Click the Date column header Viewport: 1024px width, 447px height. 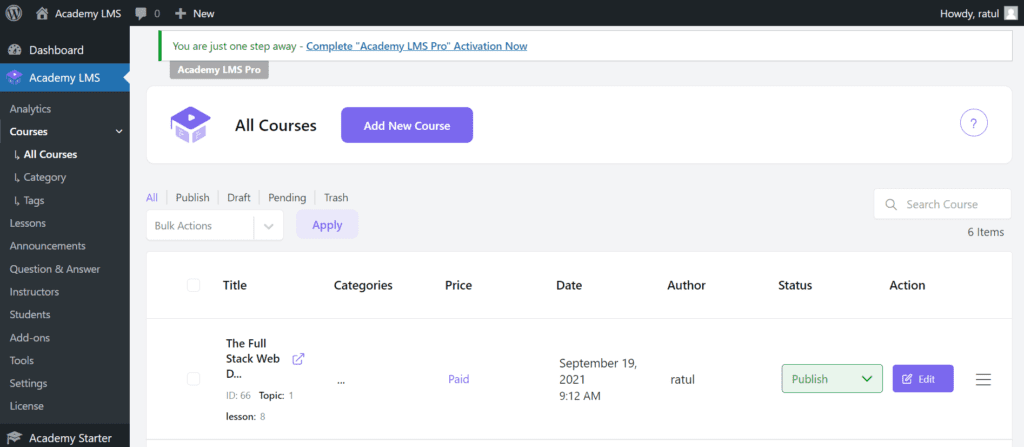[x=569, y=286]
